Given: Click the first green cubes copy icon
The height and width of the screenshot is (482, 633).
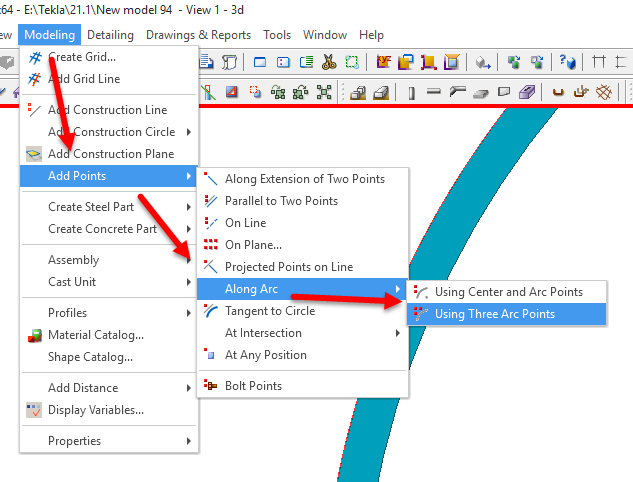Looking at the screenshot, I should pyautogui.click(x=514, y=62).
